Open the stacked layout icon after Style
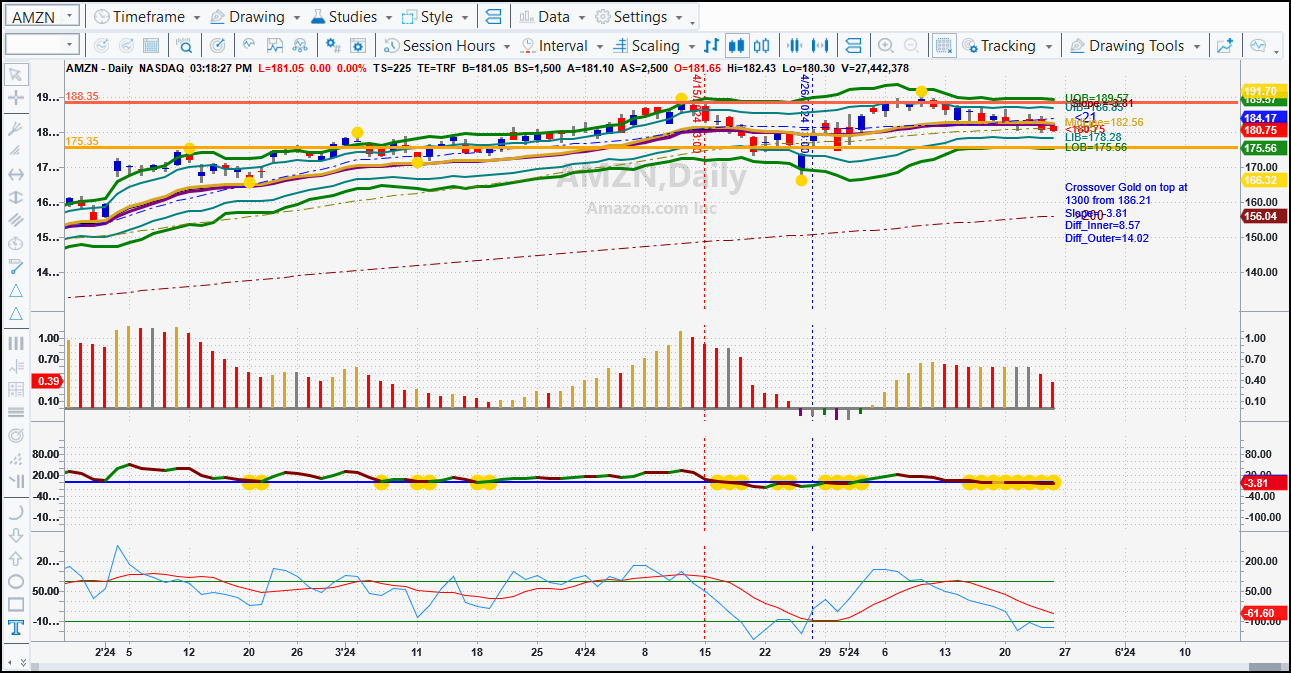This screenshot has height=673, width=1291. (492, 17)
